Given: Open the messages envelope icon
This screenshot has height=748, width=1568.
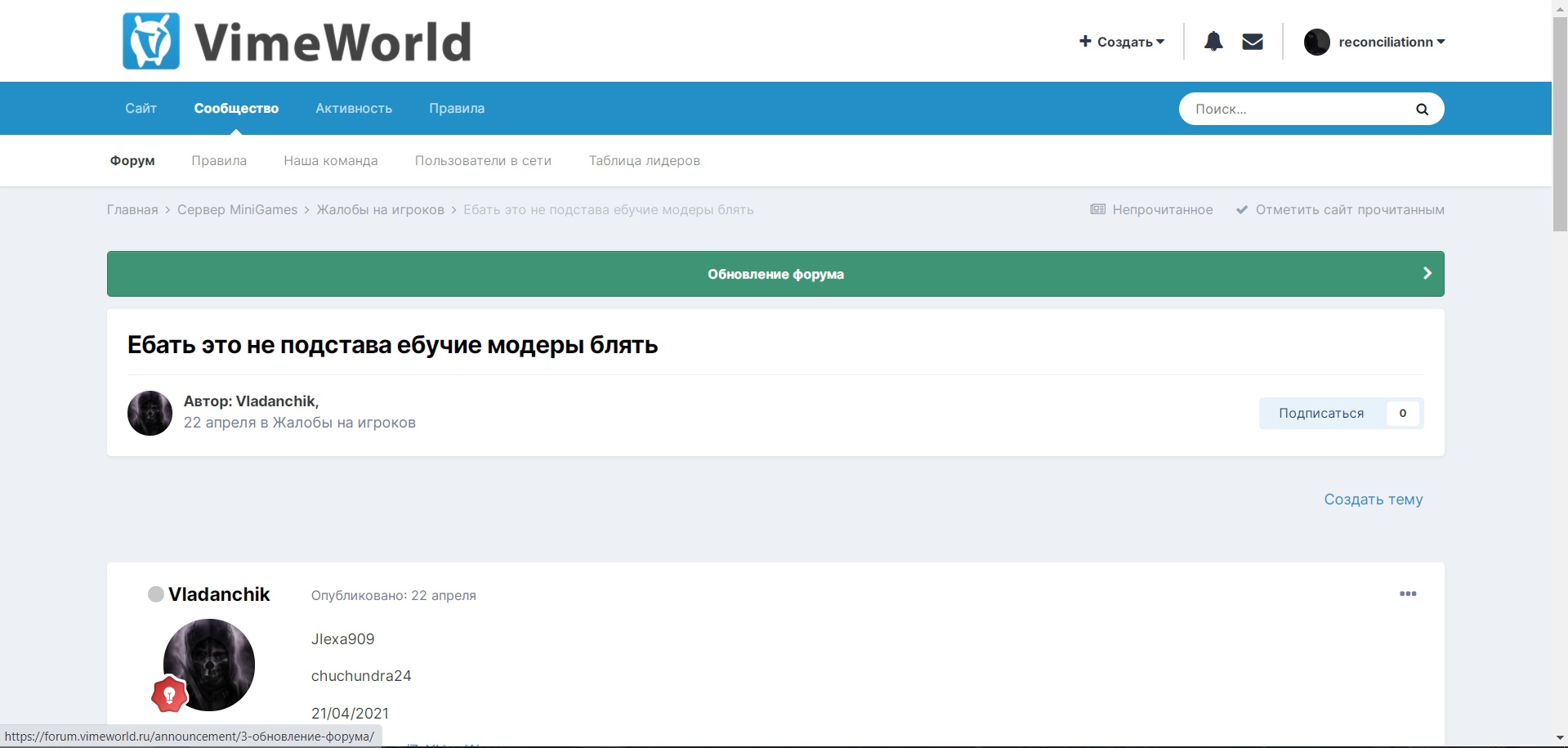Looking at the screenshot, I should (x=1252, y=41).
